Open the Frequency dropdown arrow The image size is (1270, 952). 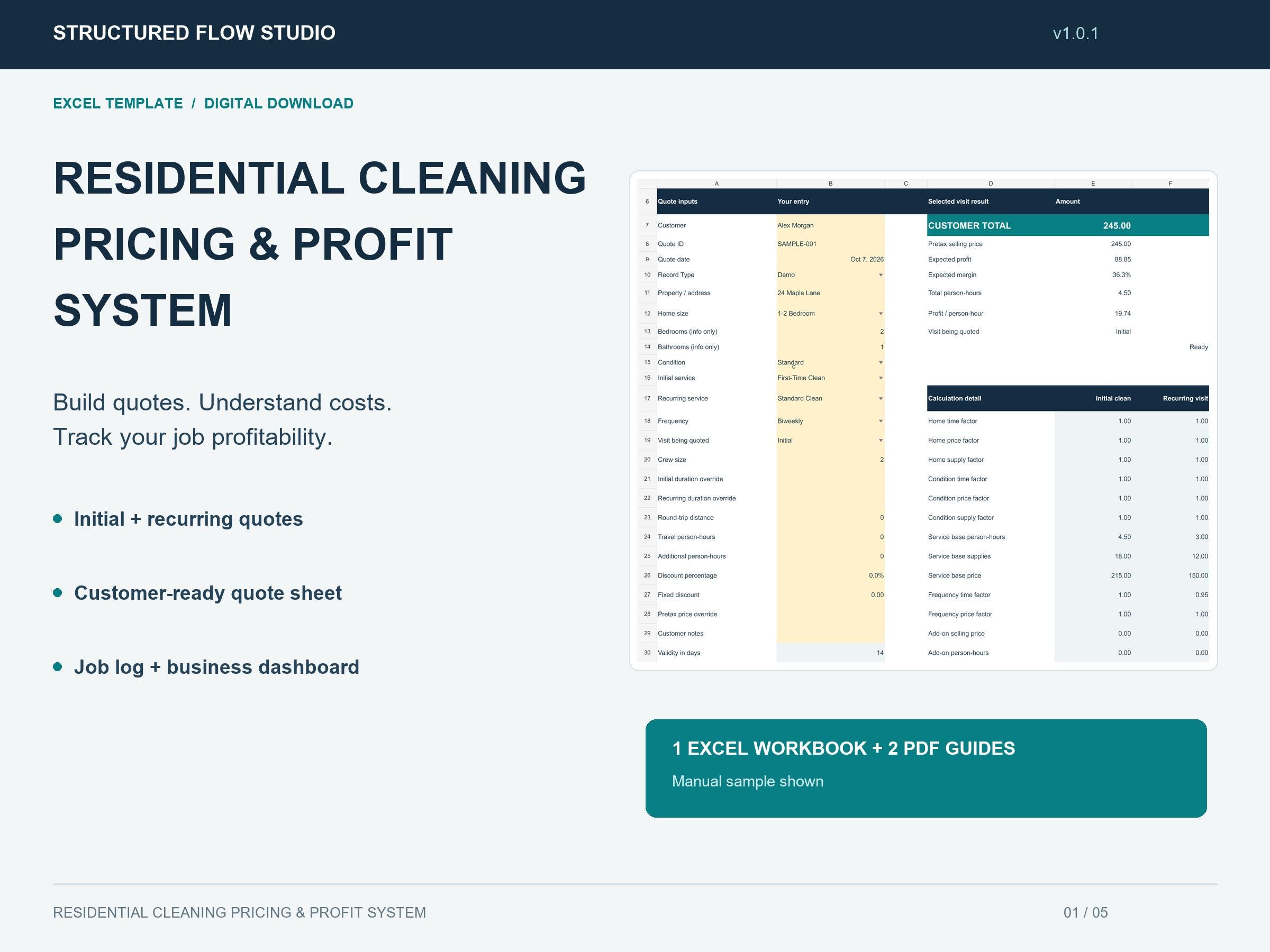[x=881, y=421]
